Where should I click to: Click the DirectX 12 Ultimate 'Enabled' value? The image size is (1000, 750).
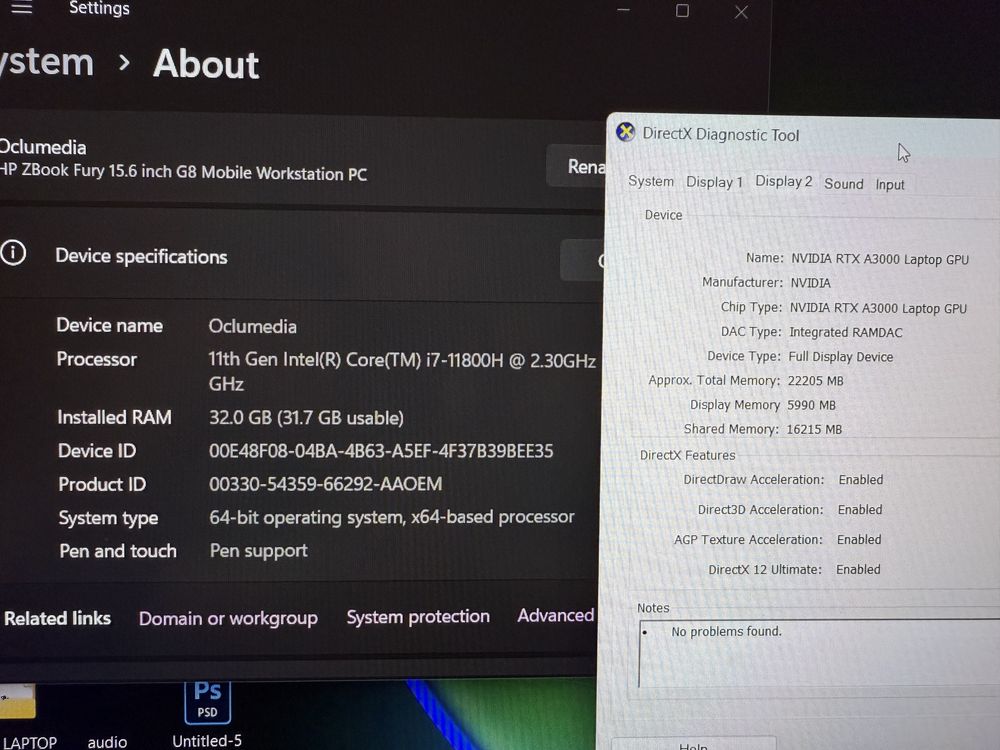tap(858, 570)
